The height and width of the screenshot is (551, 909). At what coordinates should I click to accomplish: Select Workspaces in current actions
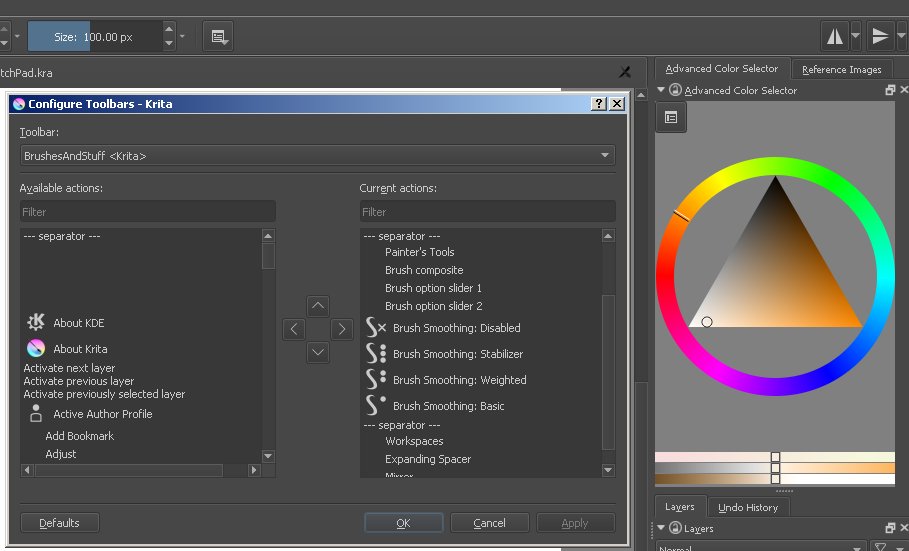pyautogui.click(x=414, y=441)
